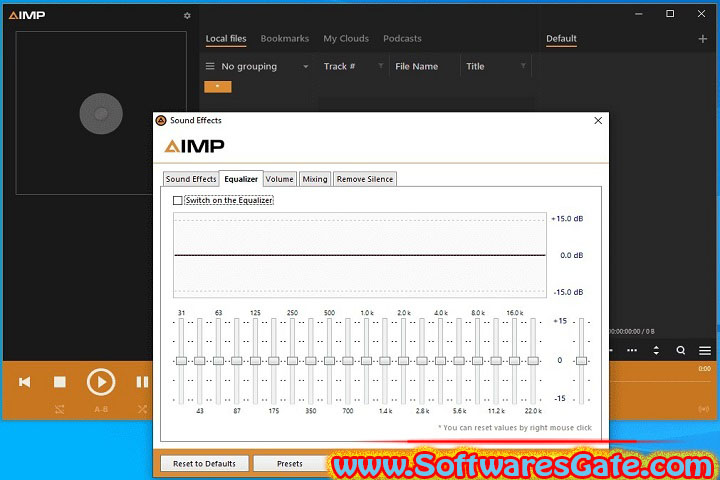Image resolution: width=720 pixels, height=480 pixels.
Task: Click the 16.0k equalizer slider handle
Action: [515, 361]
